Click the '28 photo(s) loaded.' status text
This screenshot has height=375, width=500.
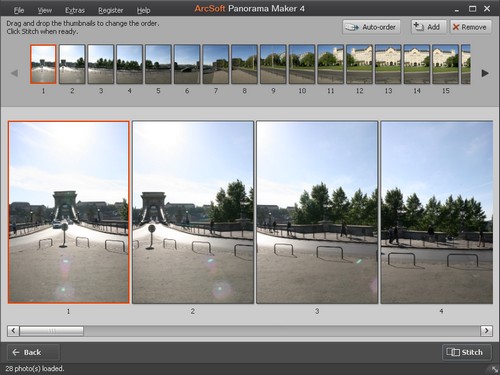click(x=35, y=369)
